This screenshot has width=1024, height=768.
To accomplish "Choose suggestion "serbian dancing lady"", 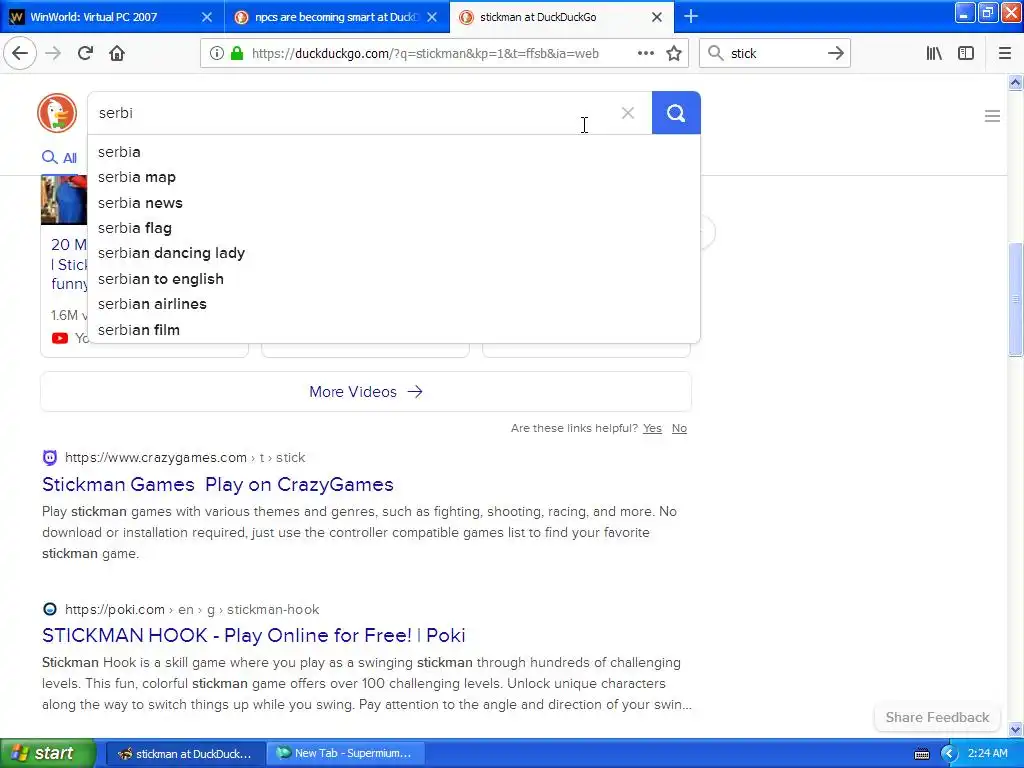I will (394, 253).
